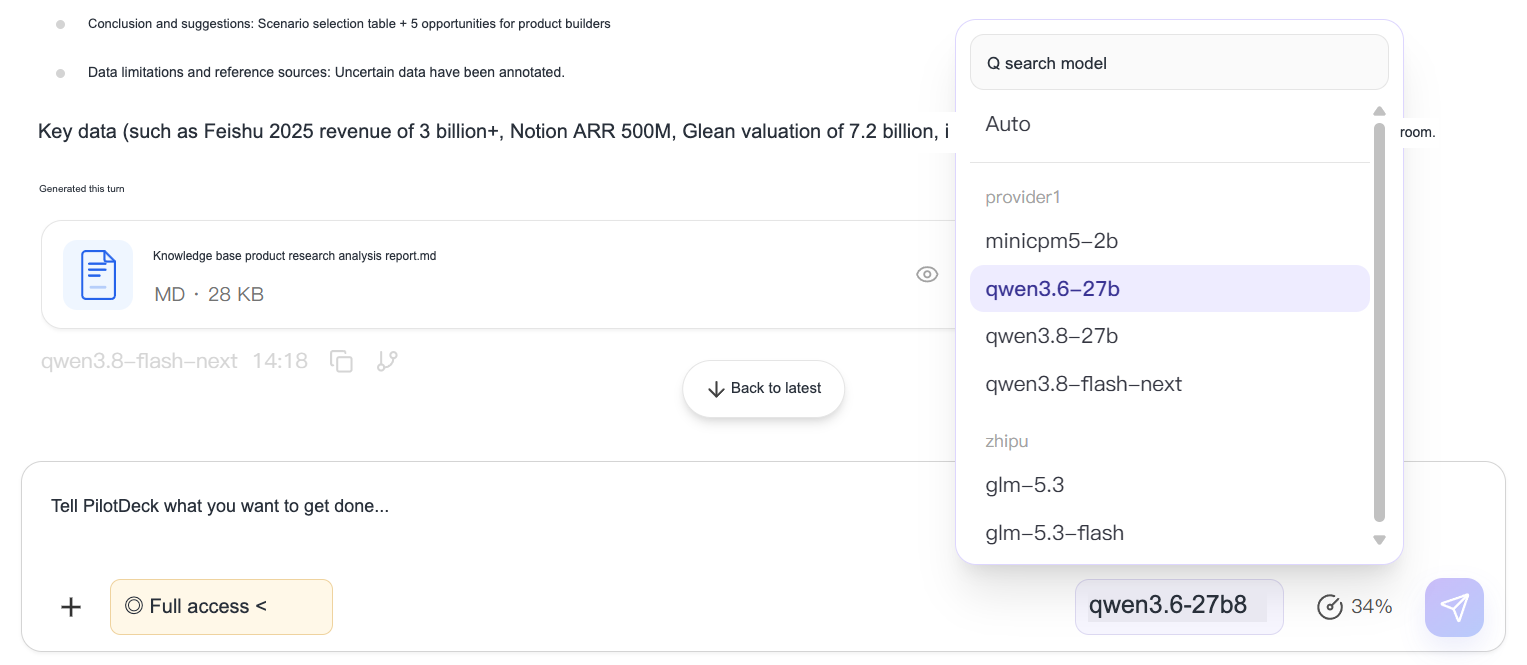Click the zhipu group header
The width and height of the screenshot is (1527, 665).
pos(1006,441)
